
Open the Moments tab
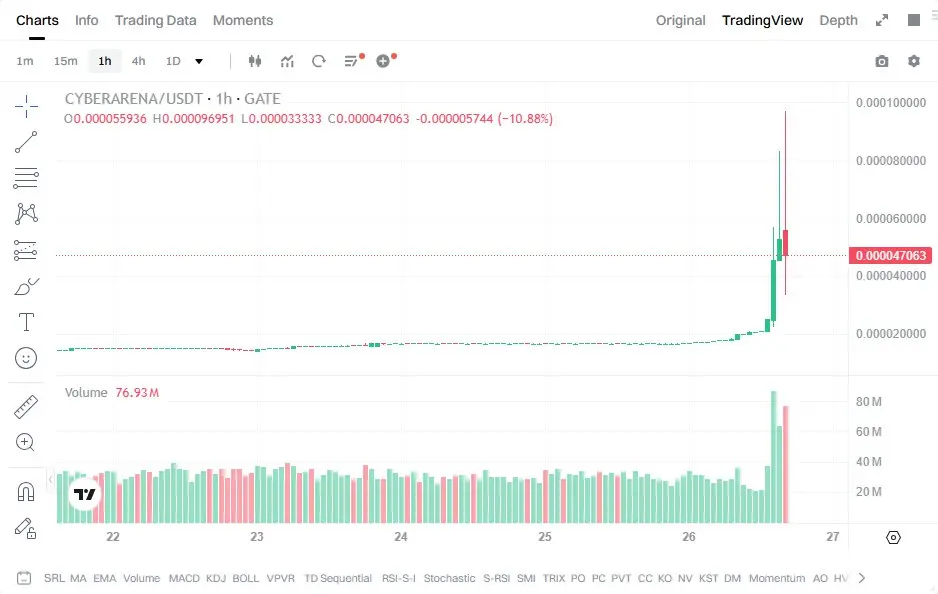click(243, 20)
